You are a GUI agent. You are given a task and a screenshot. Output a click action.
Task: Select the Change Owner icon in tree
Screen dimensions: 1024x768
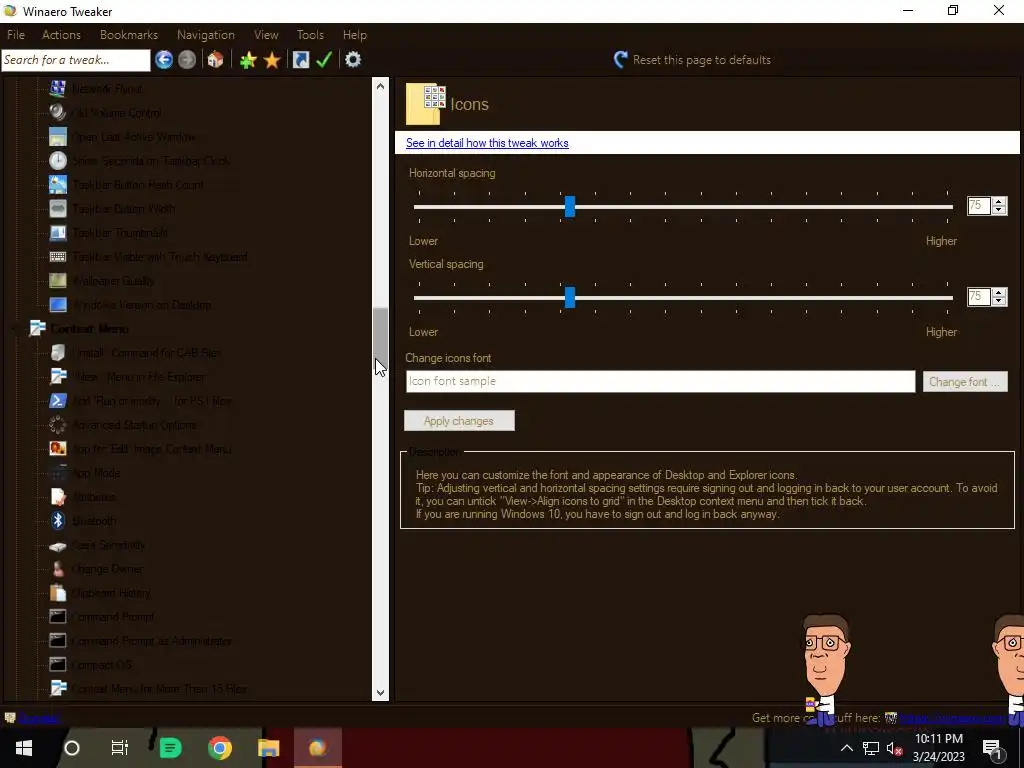tap(57, 569)
